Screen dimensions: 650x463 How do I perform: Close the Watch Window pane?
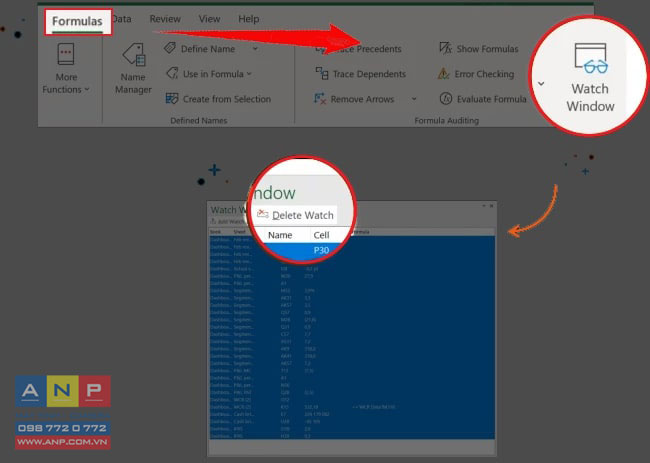tap(491, 206)
